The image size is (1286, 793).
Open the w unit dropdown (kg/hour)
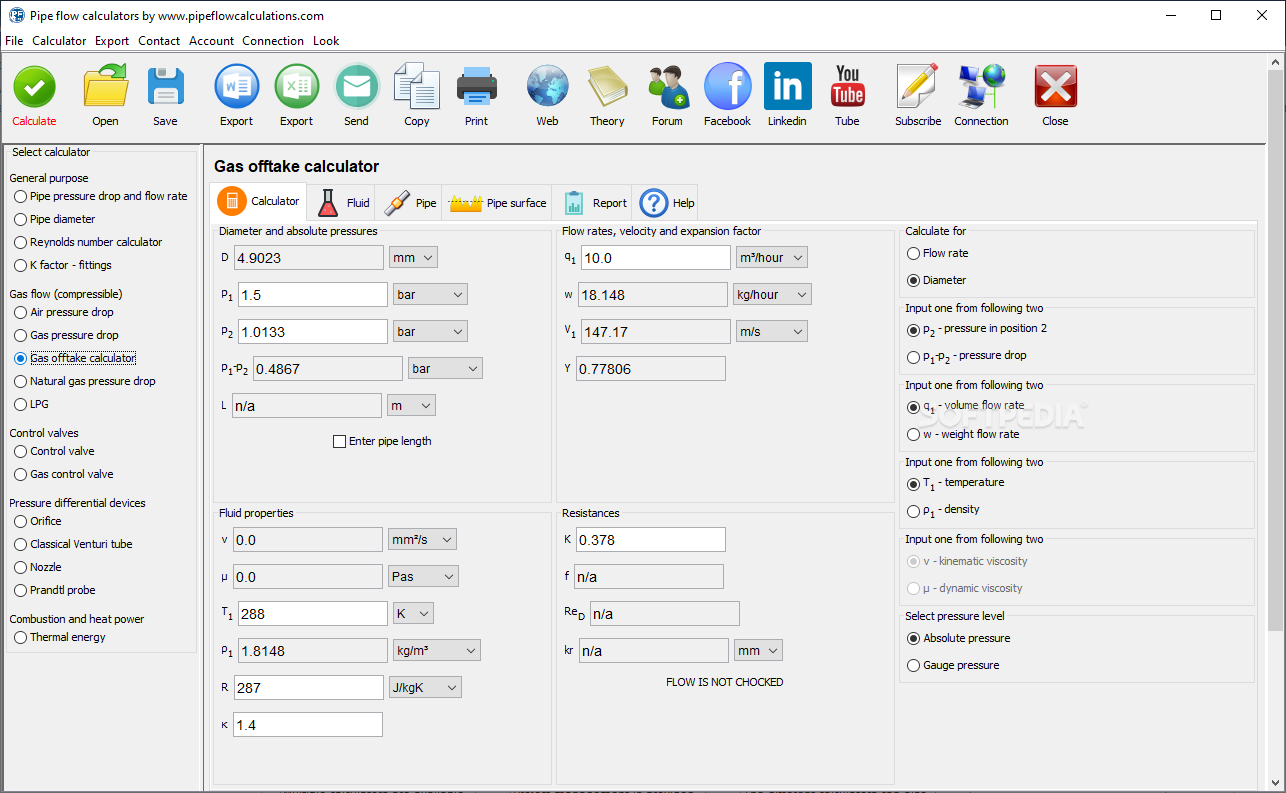click(x=771, y=295)
